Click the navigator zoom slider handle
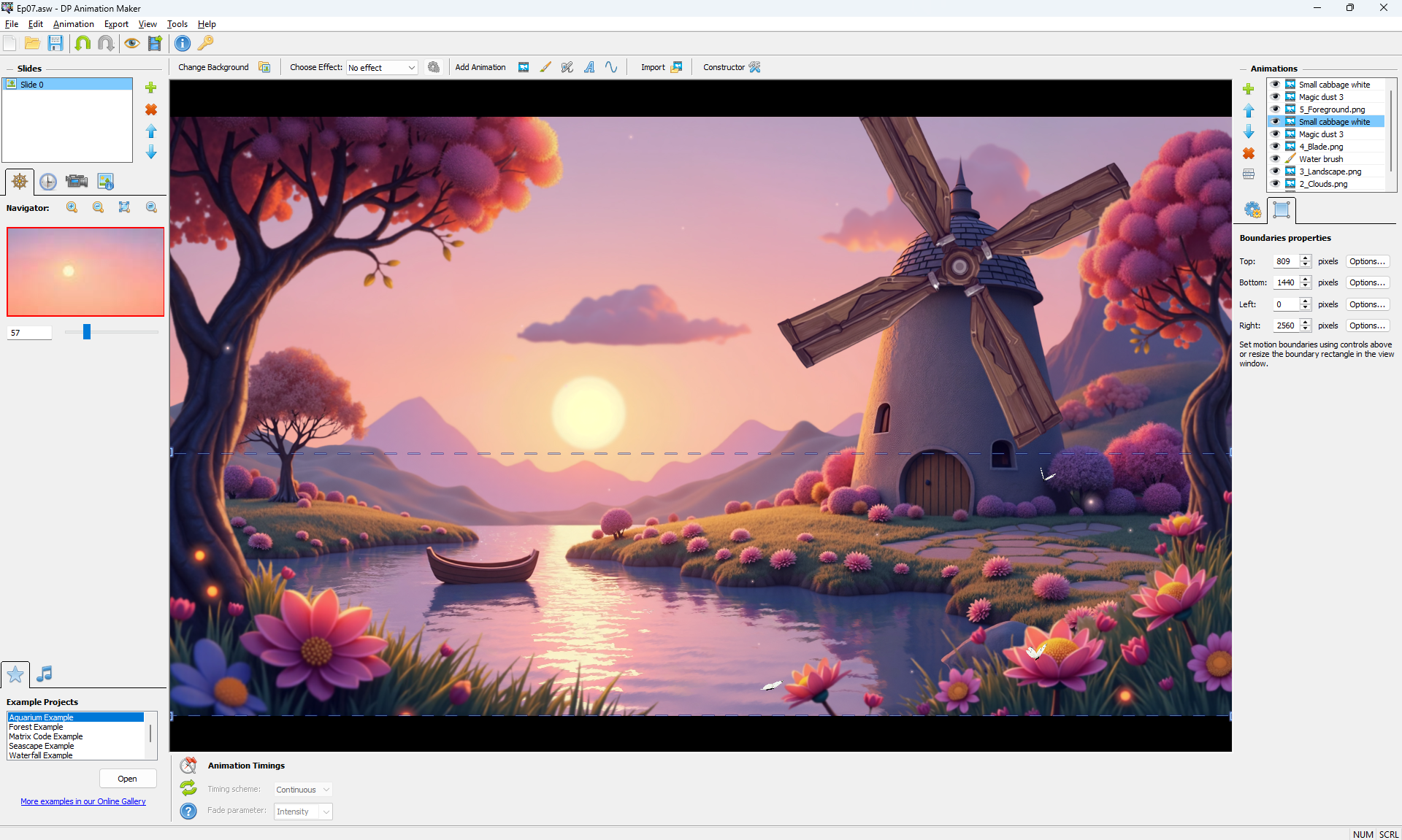The image size is (1402, 840). pos(87,332)
